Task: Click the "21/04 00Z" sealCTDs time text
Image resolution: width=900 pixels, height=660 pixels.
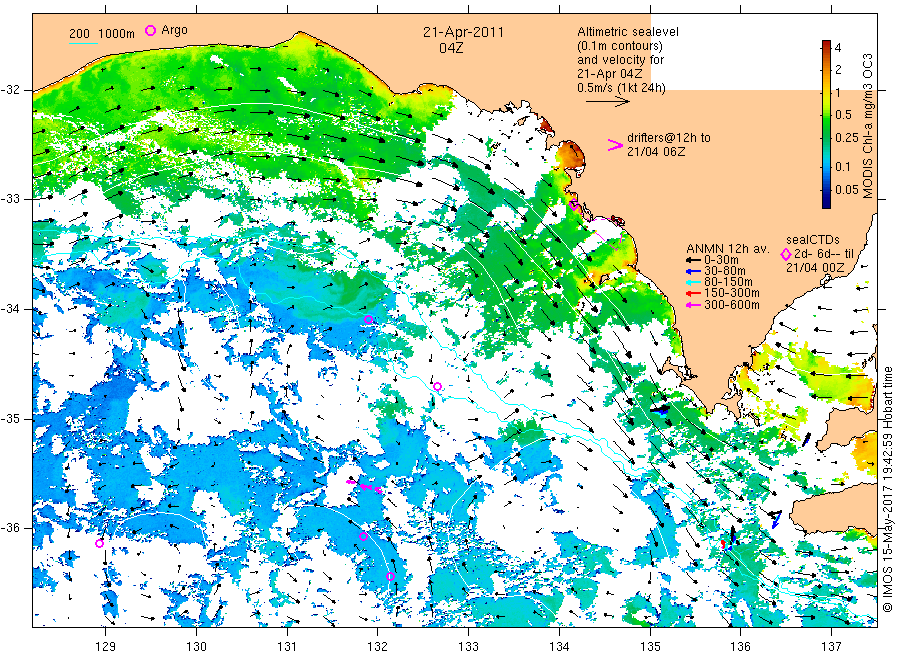Action: coord(815,268)
